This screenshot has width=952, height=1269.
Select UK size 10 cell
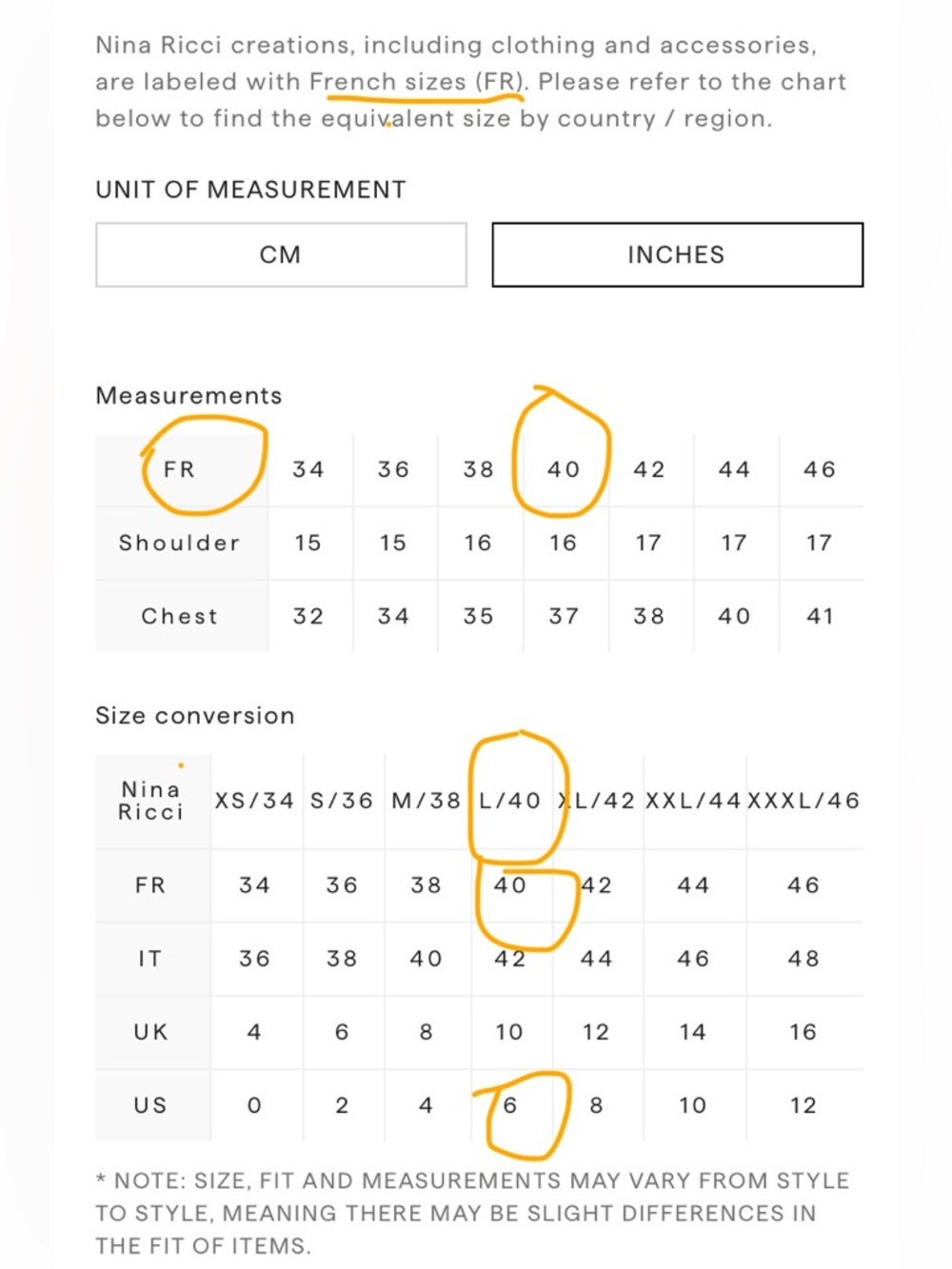[x=509, y=1033]
